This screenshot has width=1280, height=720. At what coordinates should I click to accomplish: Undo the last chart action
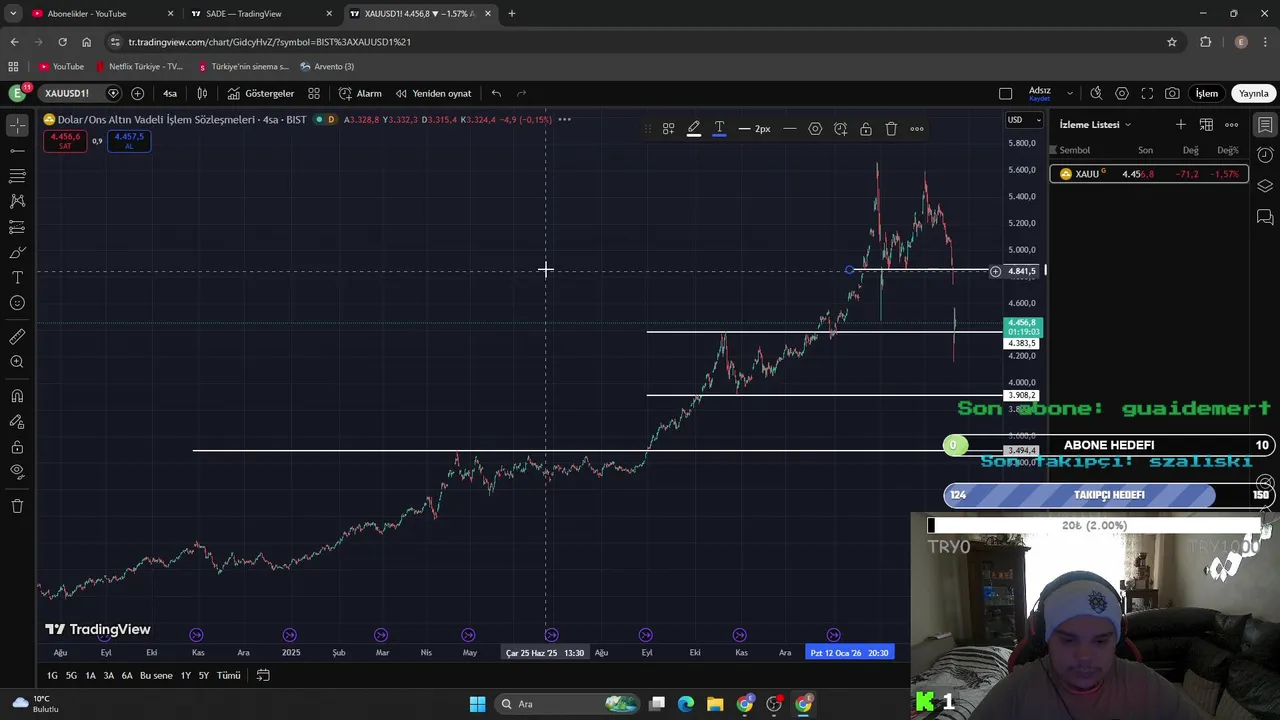496,93
